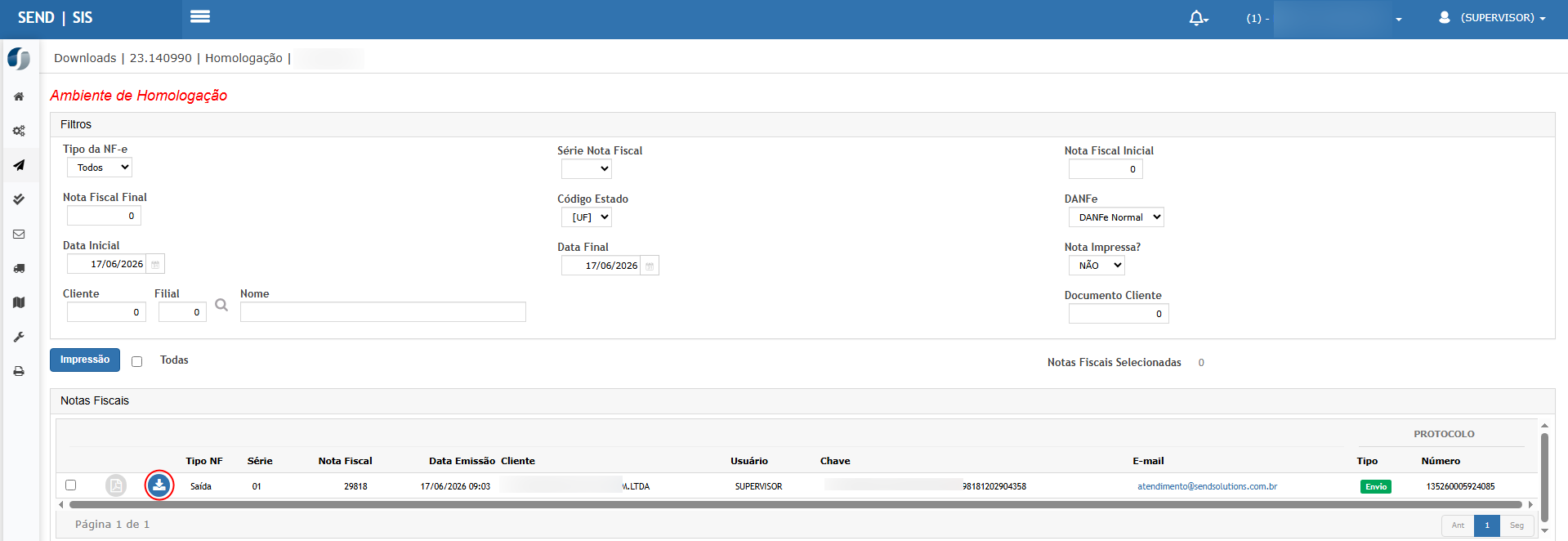Open the atendimento@sendsolutions.com.br email link
The image size is (1568, 541).
[1207, 486]
